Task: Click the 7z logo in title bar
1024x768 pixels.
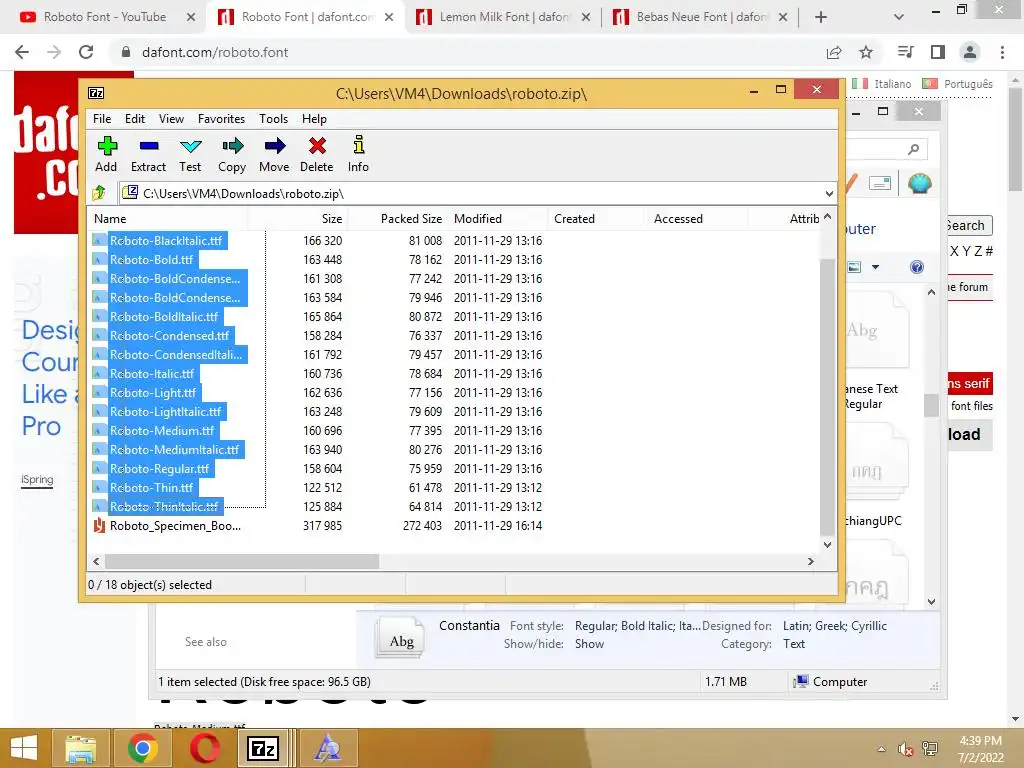Action: [x=96, y=93]
